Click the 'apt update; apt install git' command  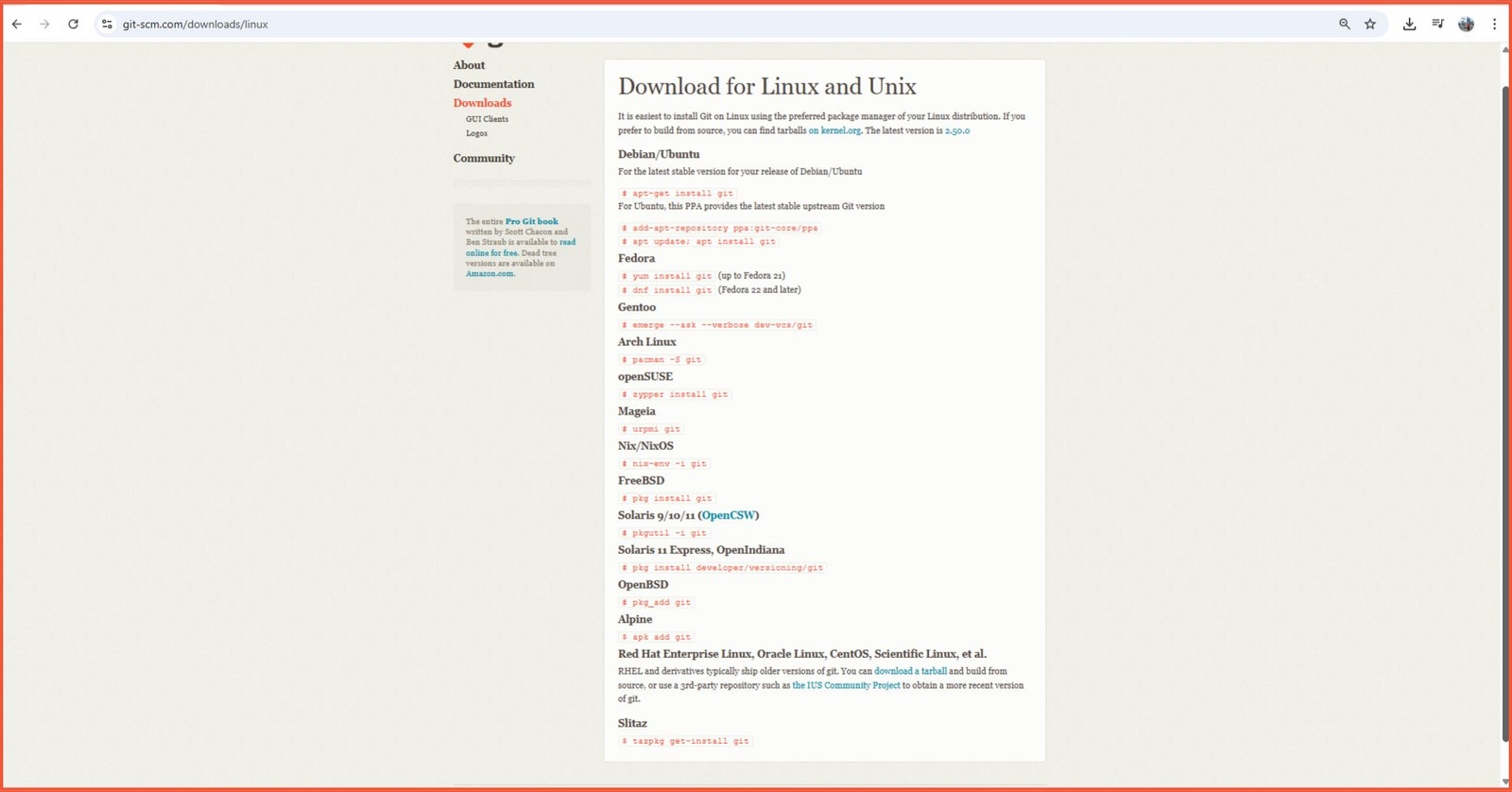point(698,242)
